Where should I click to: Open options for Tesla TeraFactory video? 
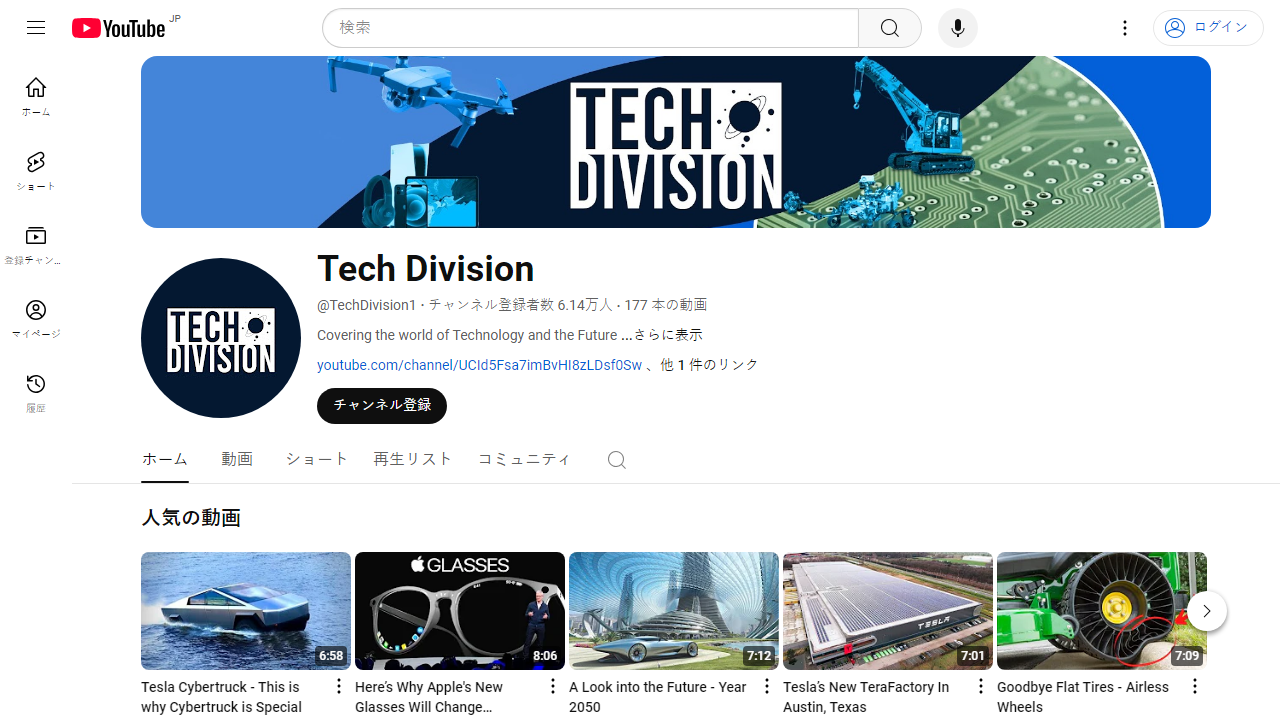980,686
